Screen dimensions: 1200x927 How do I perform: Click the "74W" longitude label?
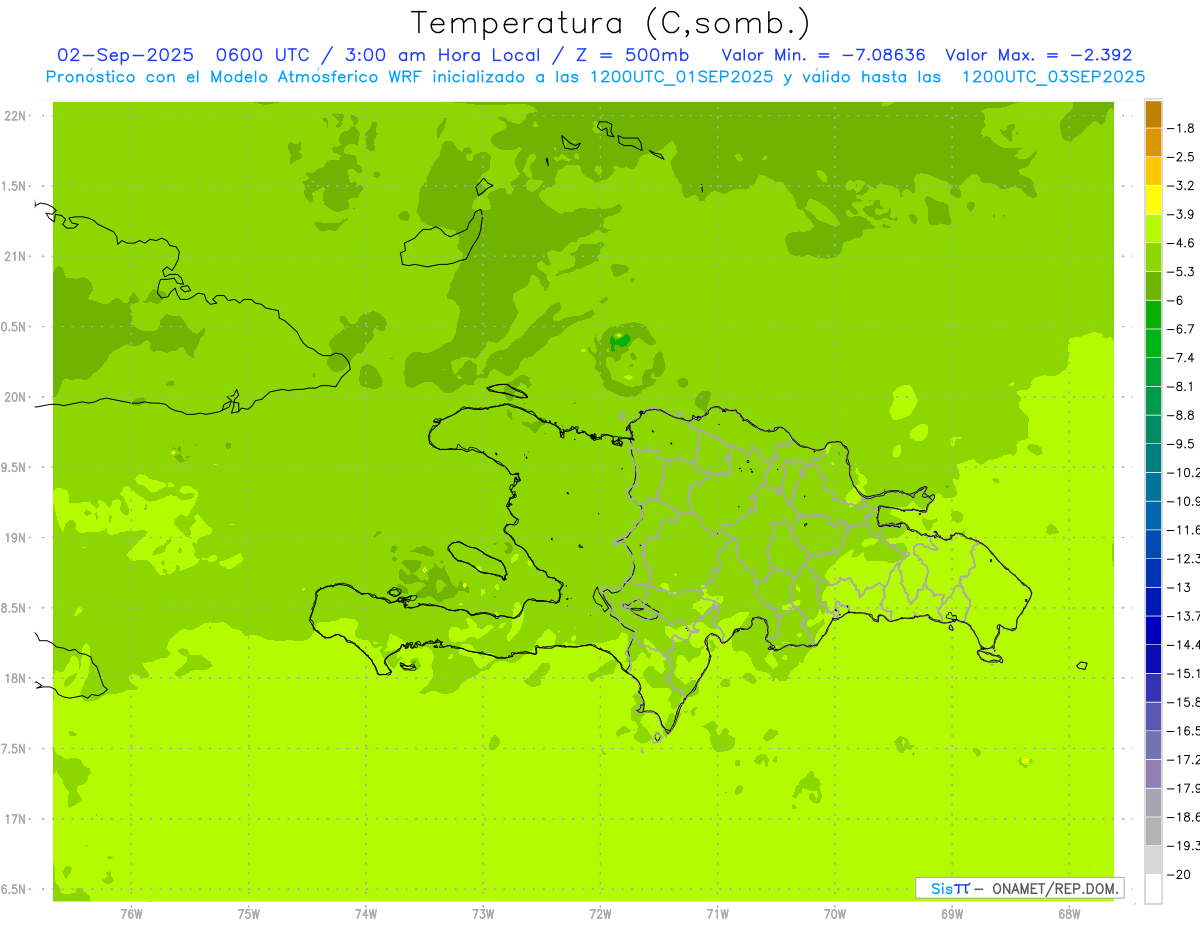tap(366, 913)
